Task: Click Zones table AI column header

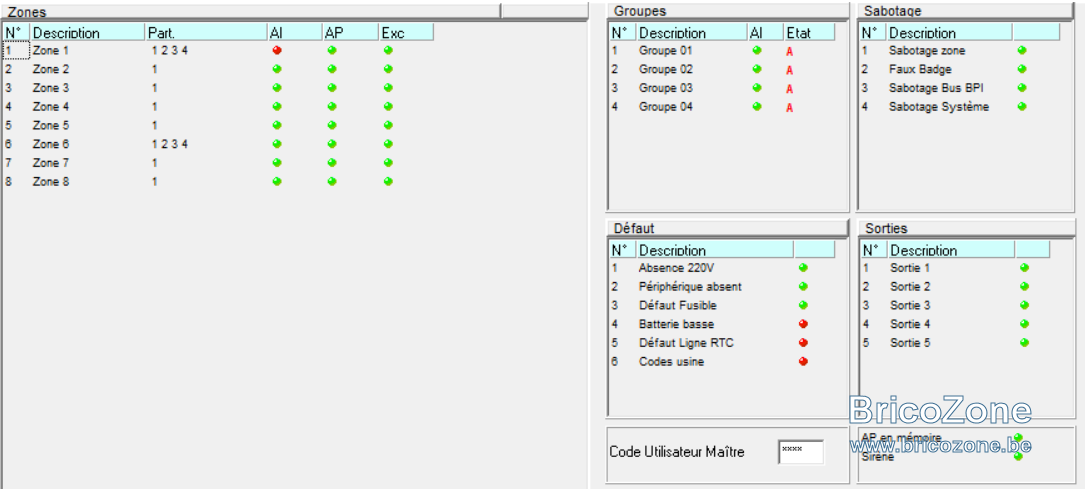Action: click(294, 33)
